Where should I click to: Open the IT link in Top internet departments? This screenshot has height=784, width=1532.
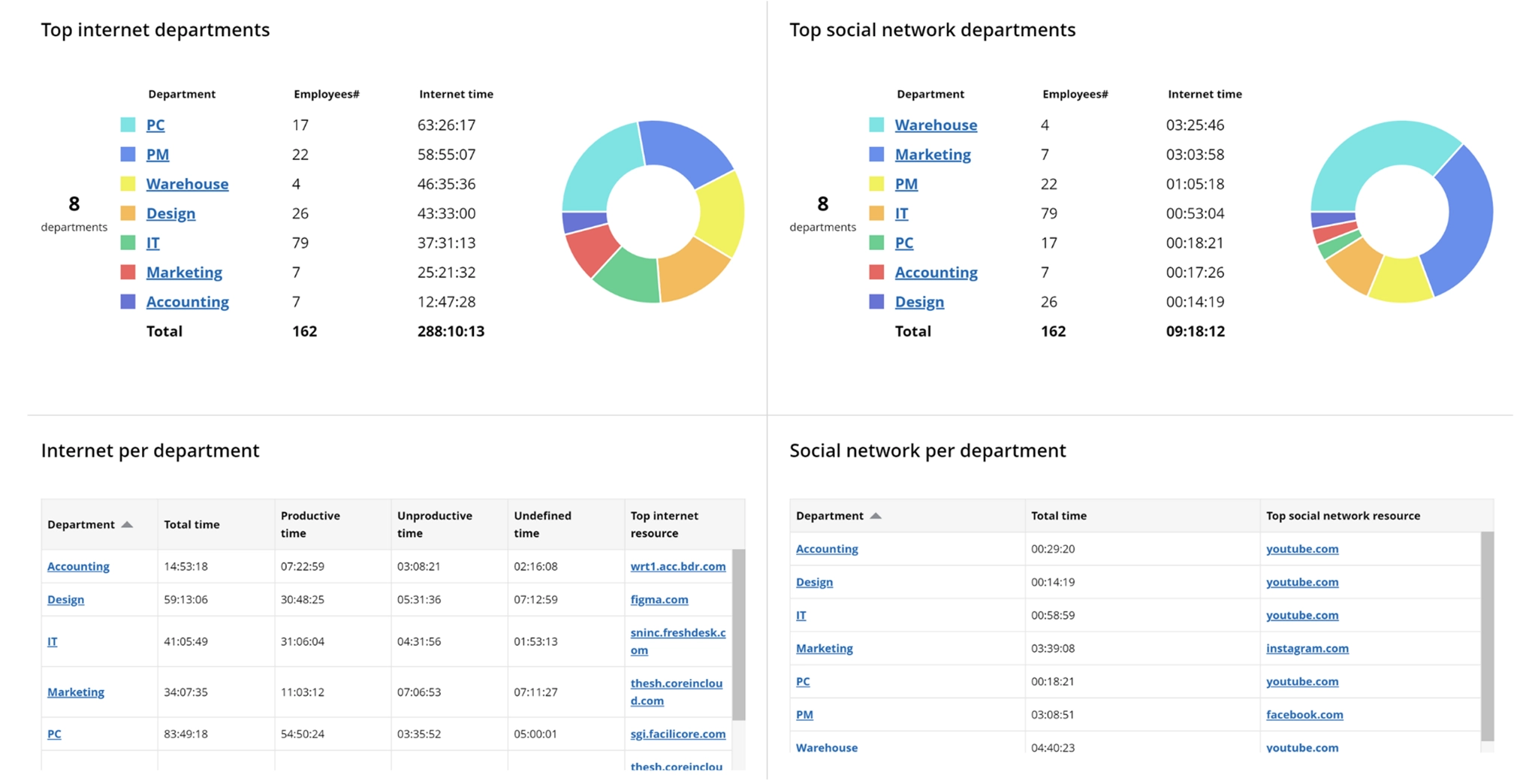(x=152, y=243)
